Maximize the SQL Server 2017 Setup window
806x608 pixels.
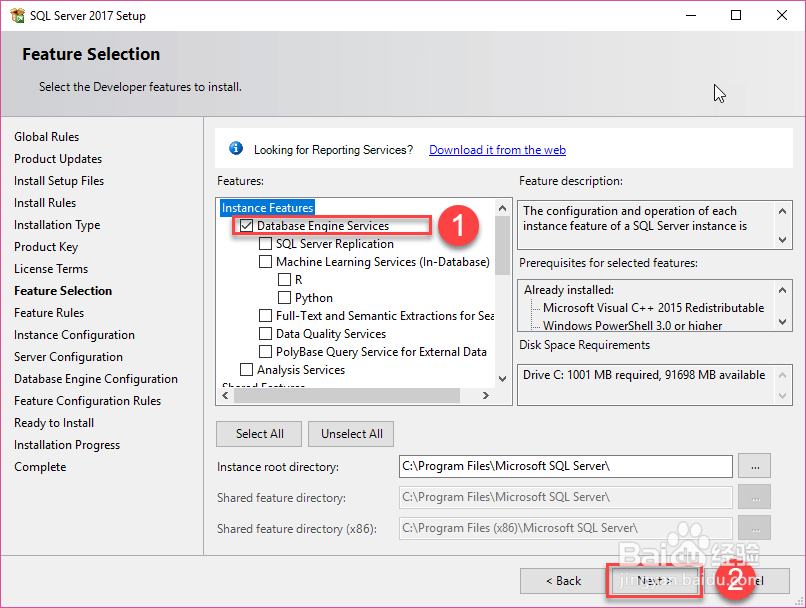(x=736, y=15)
